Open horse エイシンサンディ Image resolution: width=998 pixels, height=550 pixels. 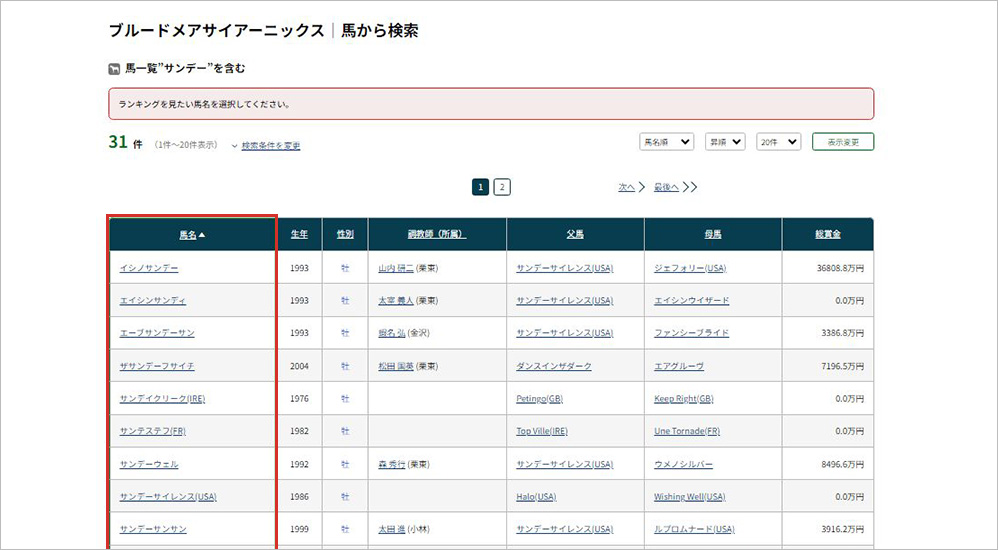pos(153,300)
